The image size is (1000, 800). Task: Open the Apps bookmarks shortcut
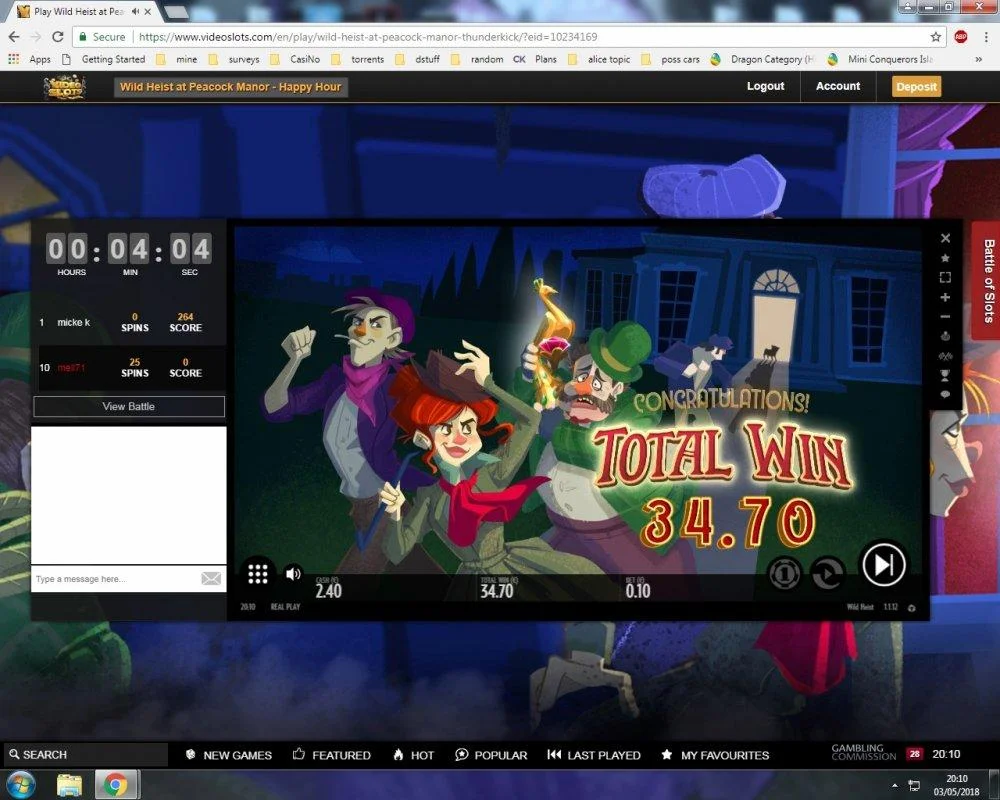[29, 59]
